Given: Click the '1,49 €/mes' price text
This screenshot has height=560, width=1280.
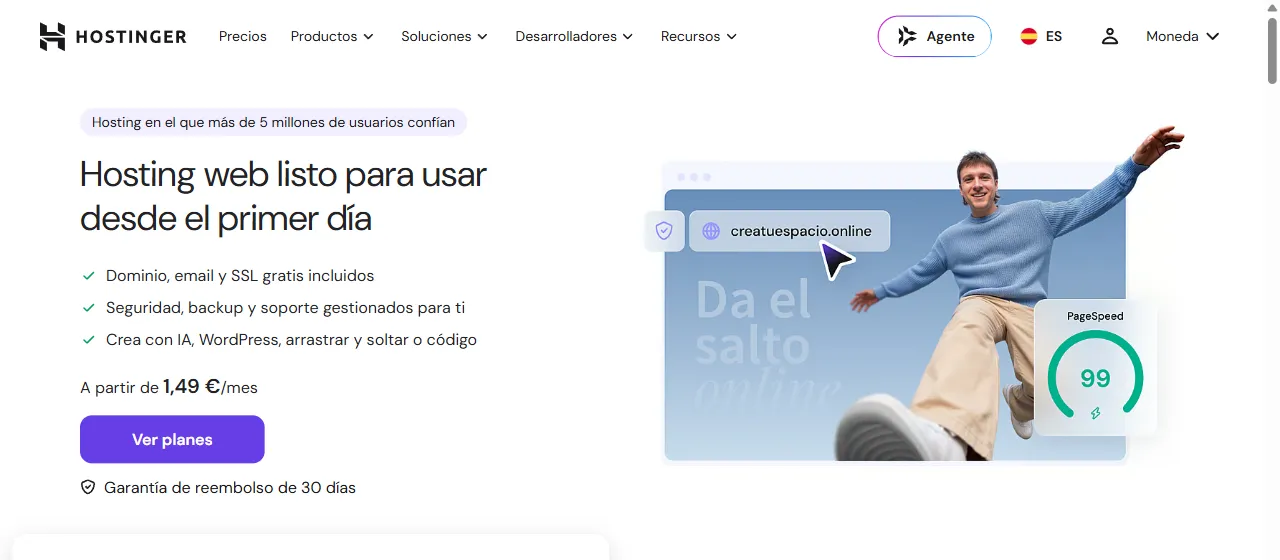Looking at the screenshot, I should click(x=210, y=387).
